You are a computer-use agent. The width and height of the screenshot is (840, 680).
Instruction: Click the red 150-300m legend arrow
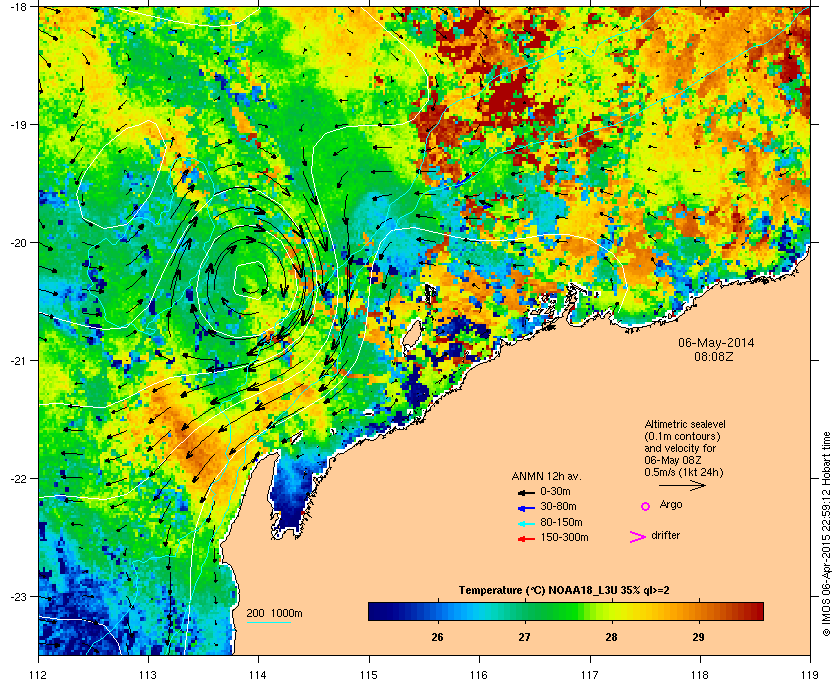pyautogui.click(x=526, y=539)
